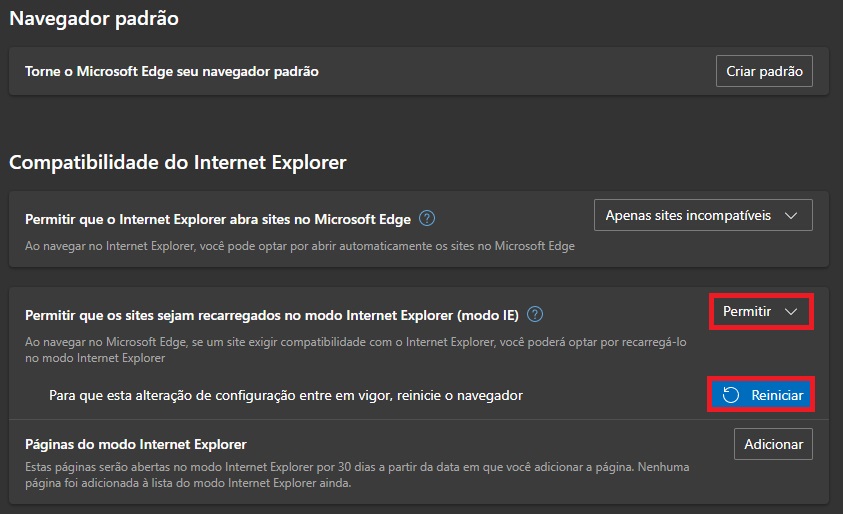The height and width of the screenshot is (514, 843).
Task: Click the Permitir que os sites sejam recarregados label
Action: pos(271,314)
